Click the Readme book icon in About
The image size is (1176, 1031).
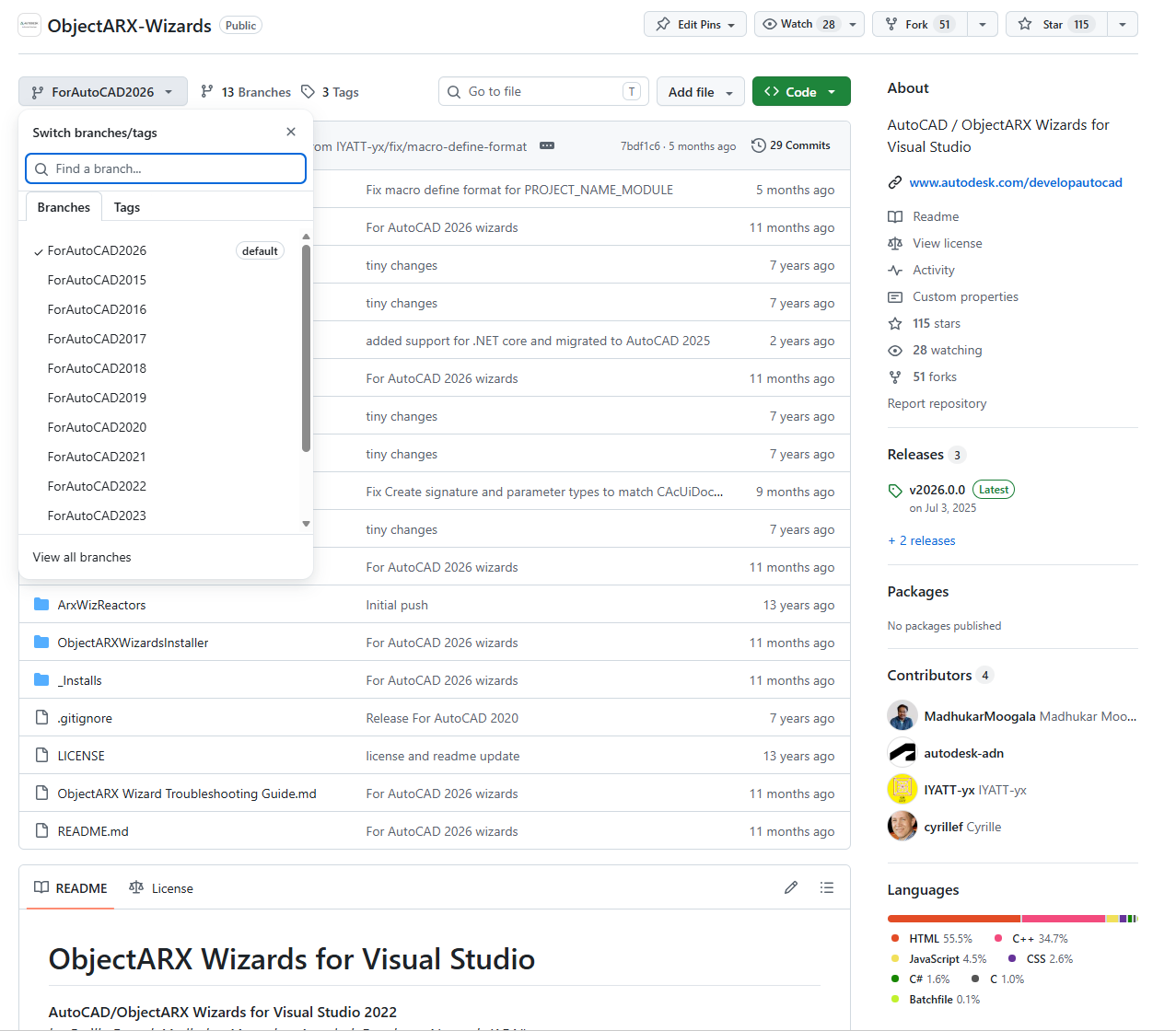[895, 216]
